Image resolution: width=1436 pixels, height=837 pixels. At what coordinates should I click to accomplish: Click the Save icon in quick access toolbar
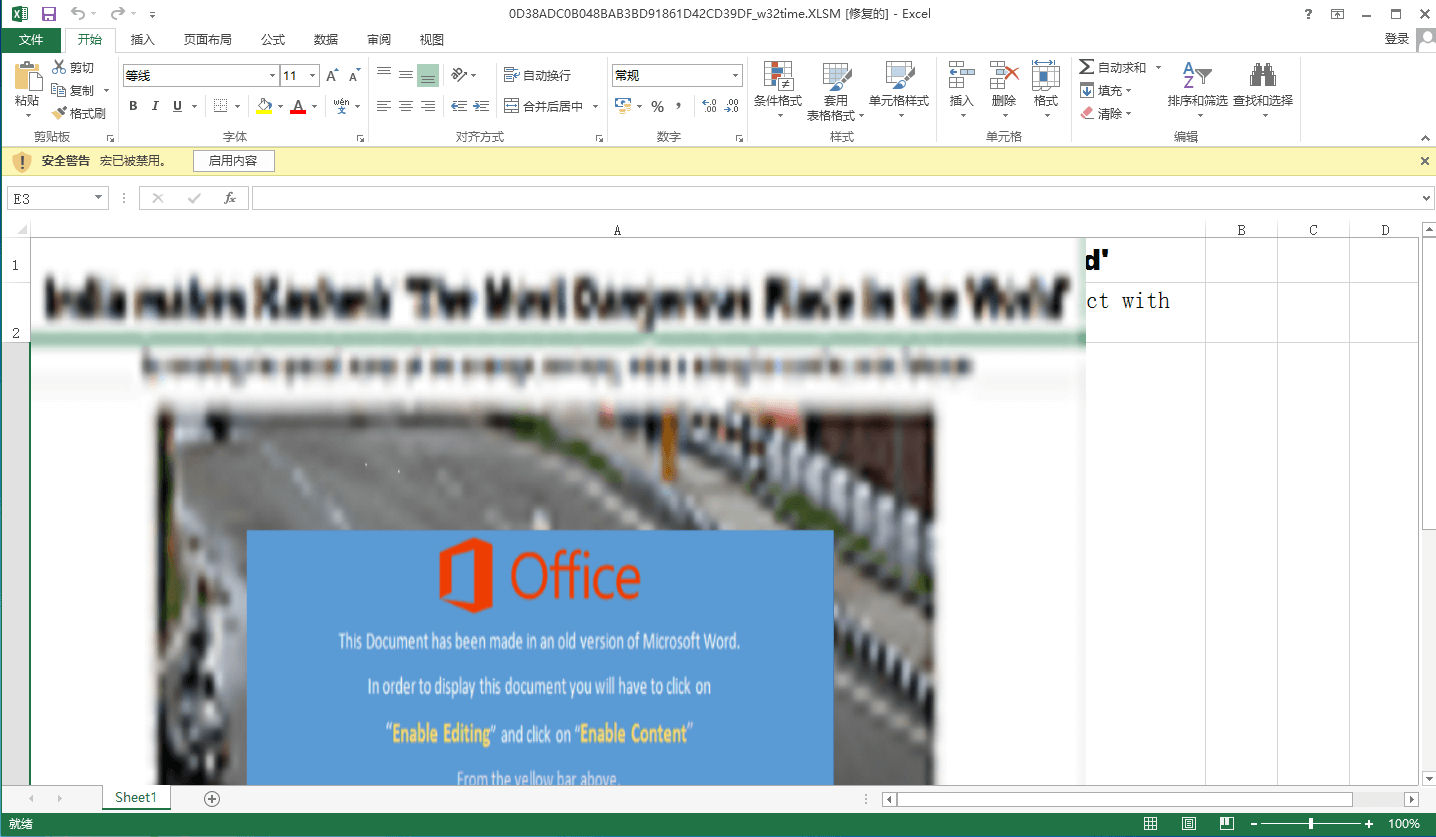click(x=48, y=14)
